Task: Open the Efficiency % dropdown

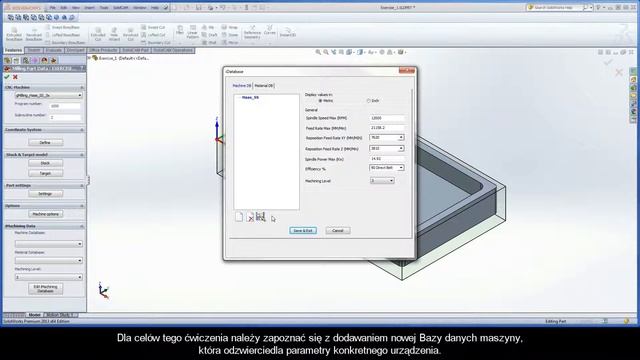Action: pyautogui.click(x=401, y=168)
